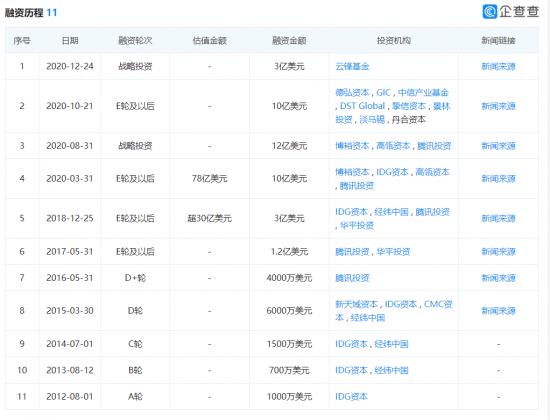Select the 1000万美元 funding amount cell

click(289, 396)
